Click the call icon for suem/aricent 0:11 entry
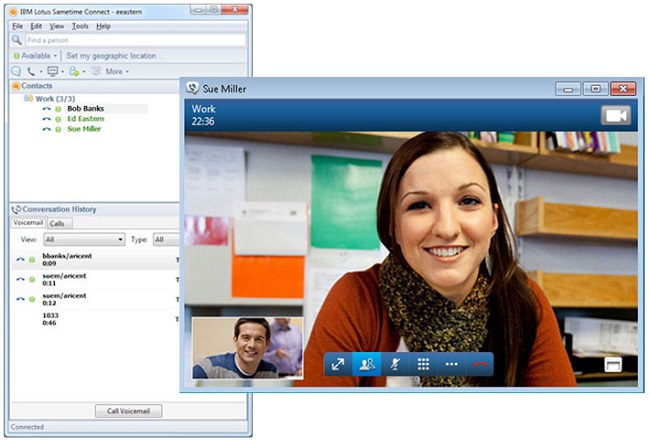 [x=20, y=279]
